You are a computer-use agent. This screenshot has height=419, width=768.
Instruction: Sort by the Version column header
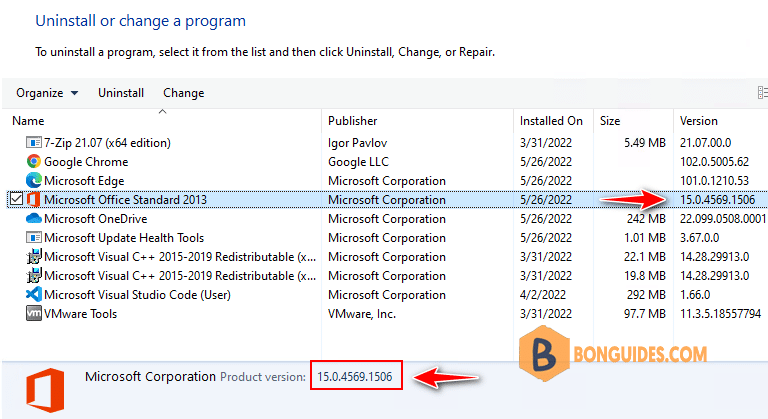698,121
